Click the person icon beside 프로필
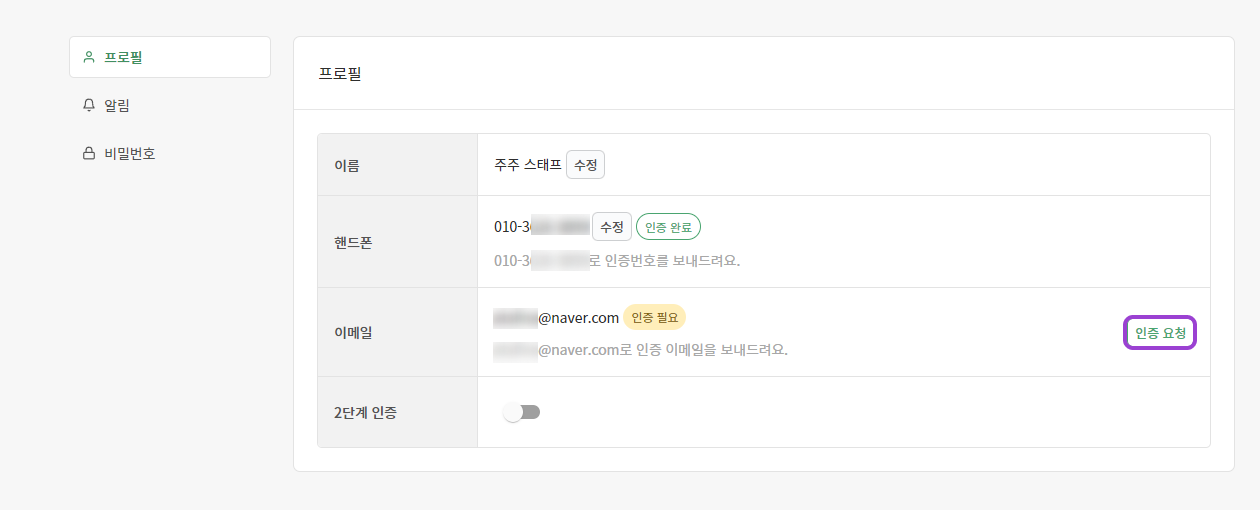Image resolution: width=1260 pixels, height=510 pixels. click(x=89, y=57)
